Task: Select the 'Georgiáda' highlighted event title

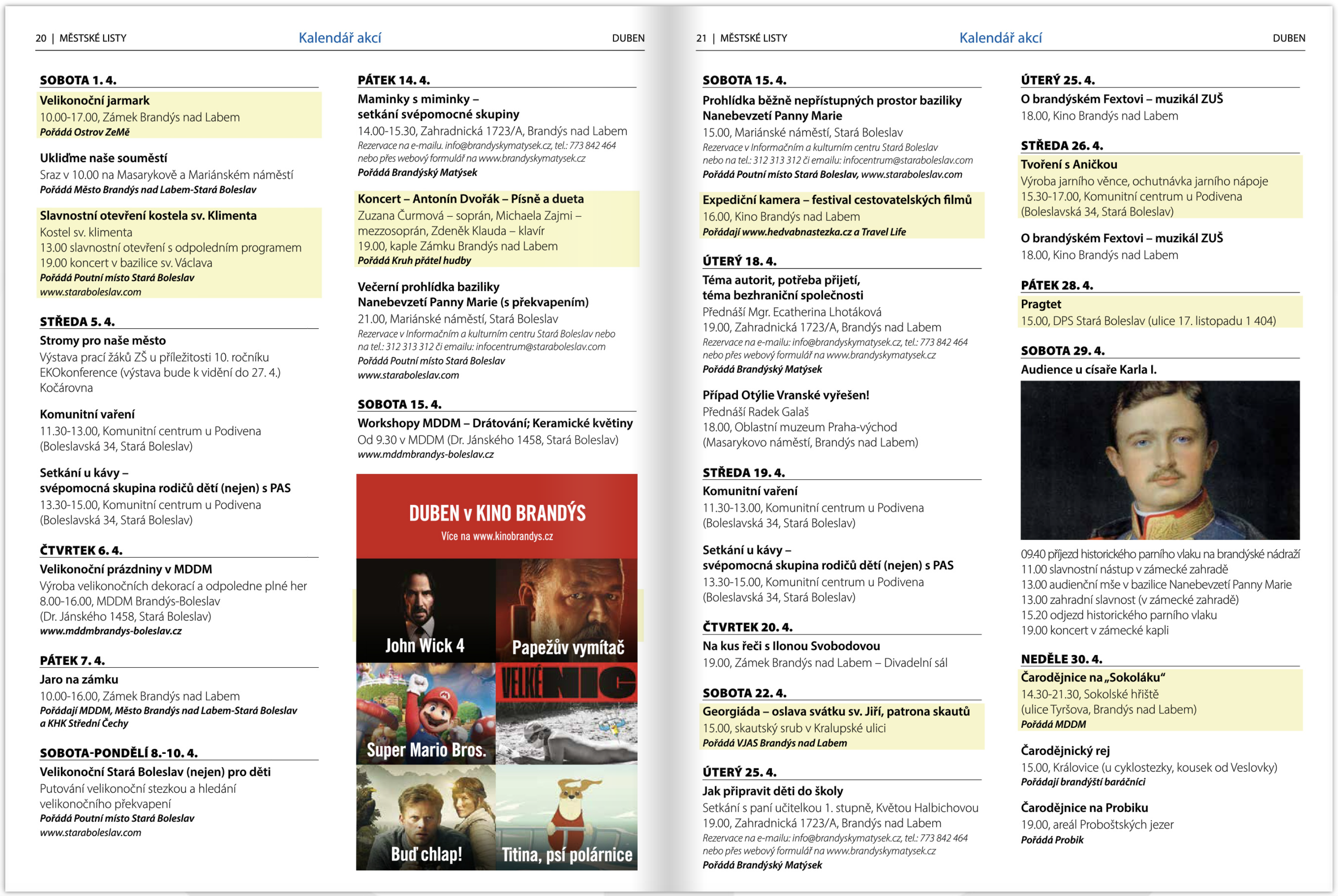Action: [835, 712]
